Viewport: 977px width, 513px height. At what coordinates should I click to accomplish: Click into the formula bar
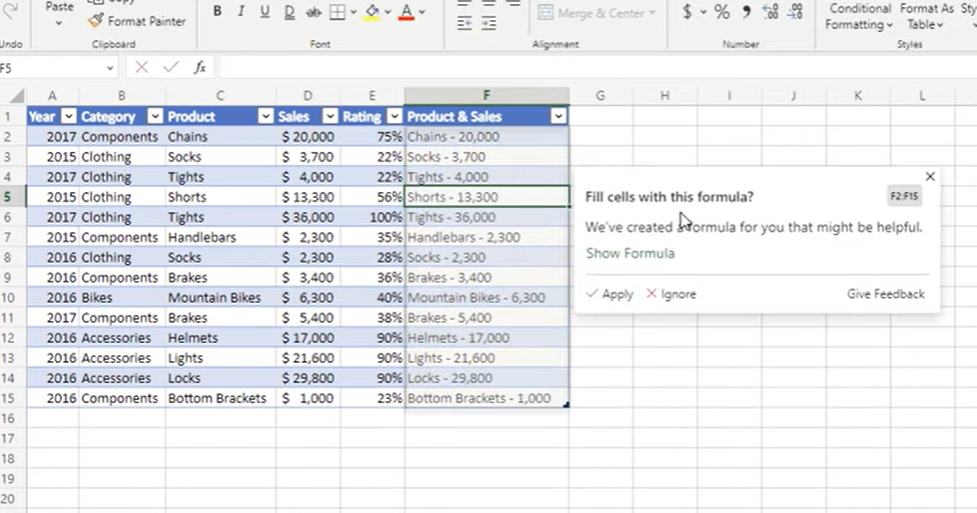pyautogui.click(x=597, y=67)
